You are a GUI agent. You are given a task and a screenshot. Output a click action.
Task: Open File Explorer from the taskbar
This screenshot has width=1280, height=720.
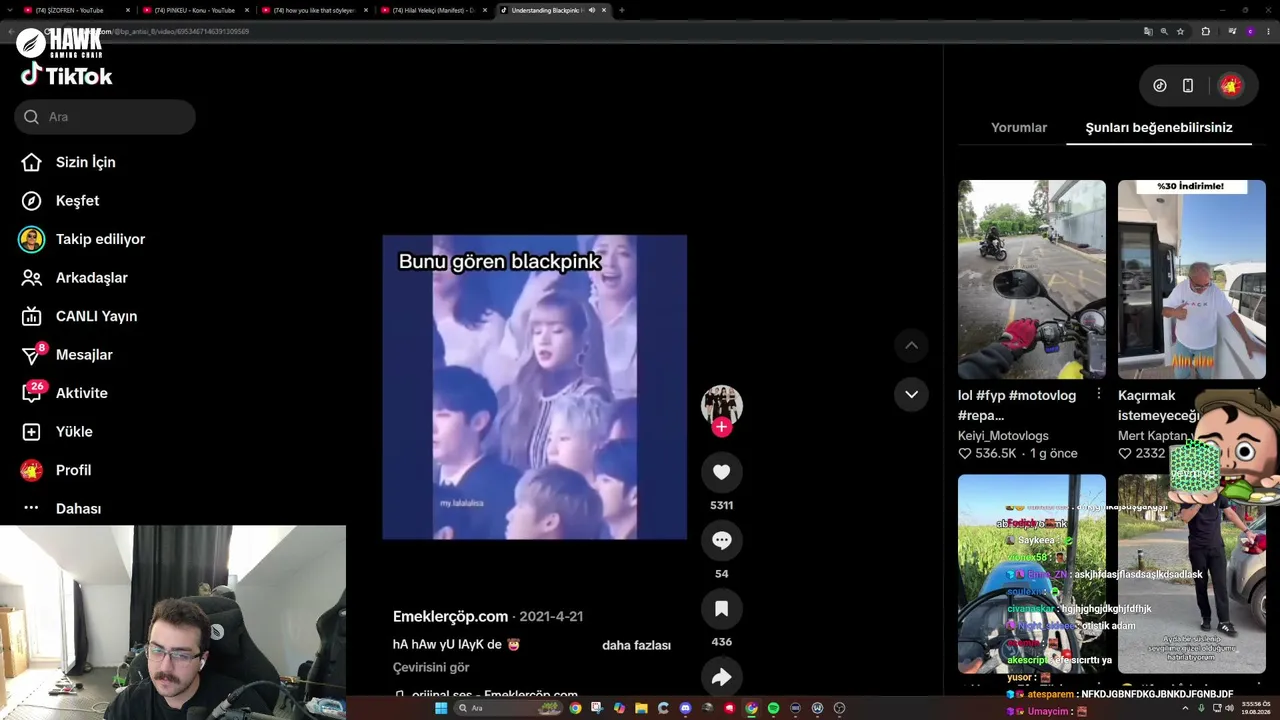tap(641, 708)
